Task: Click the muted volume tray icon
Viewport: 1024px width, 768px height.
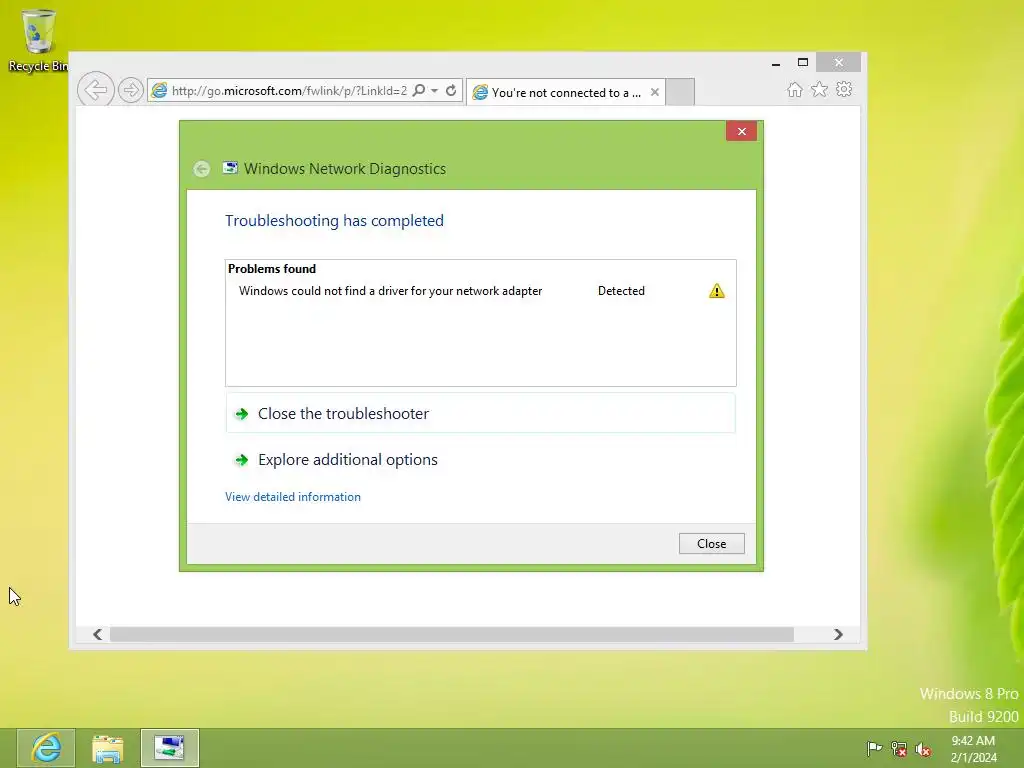Action: 923,749
